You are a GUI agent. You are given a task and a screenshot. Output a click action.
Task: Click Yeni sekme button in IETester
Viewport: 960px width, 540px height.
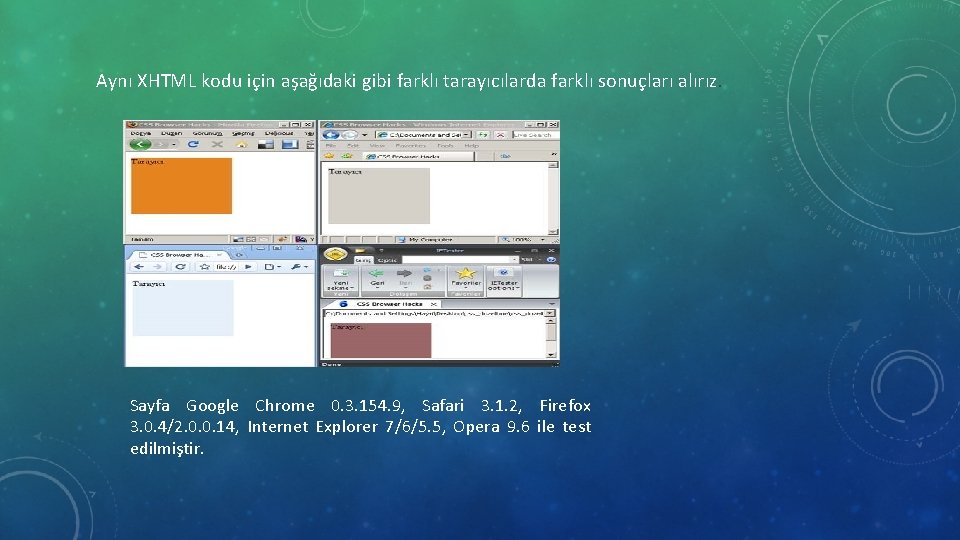(x=342, y=280)
